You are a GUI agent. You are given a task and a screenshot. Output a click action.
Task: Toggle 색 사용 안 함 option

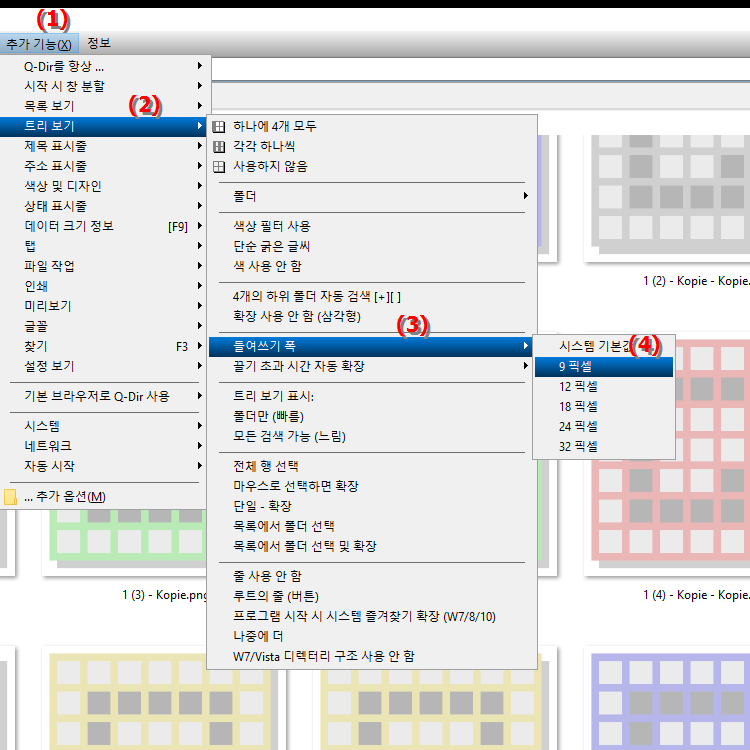pyautogui.click(x=372, y=267)
